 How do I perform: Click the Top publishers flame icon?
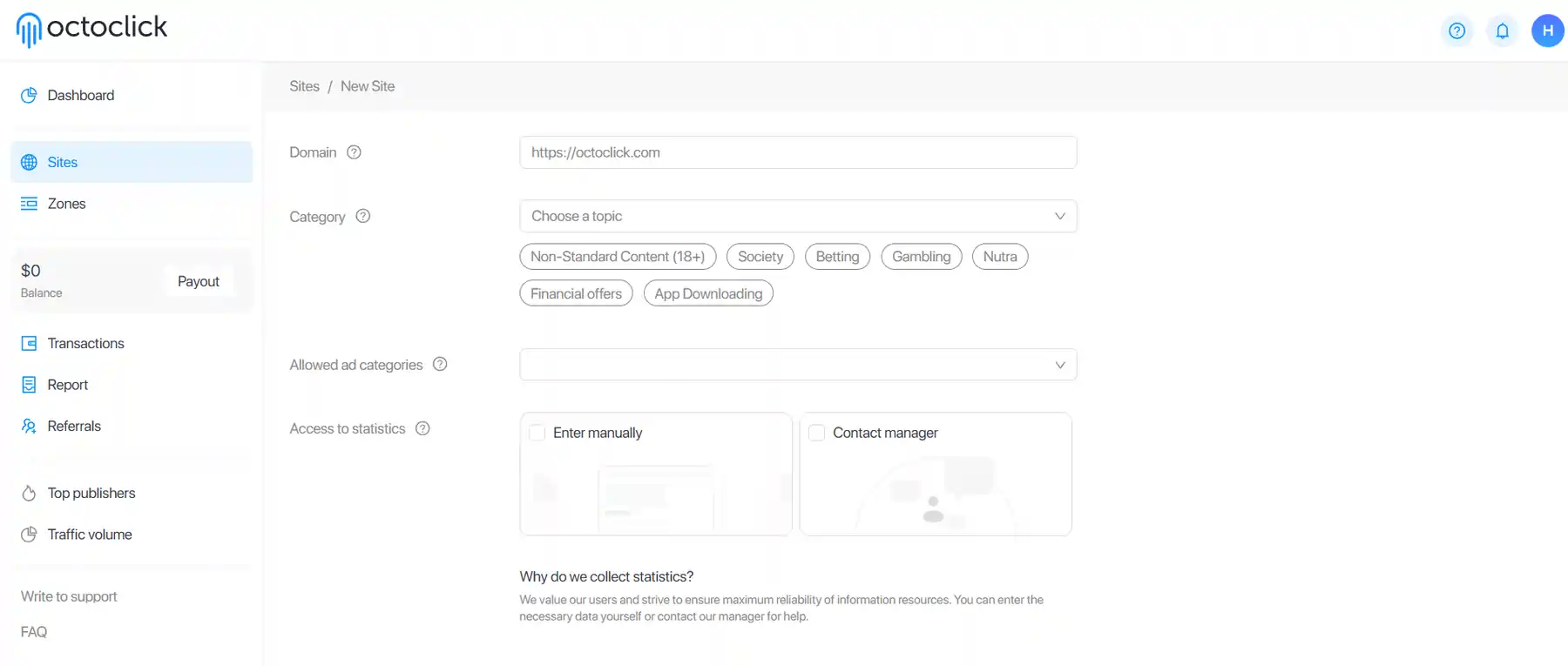29,493
